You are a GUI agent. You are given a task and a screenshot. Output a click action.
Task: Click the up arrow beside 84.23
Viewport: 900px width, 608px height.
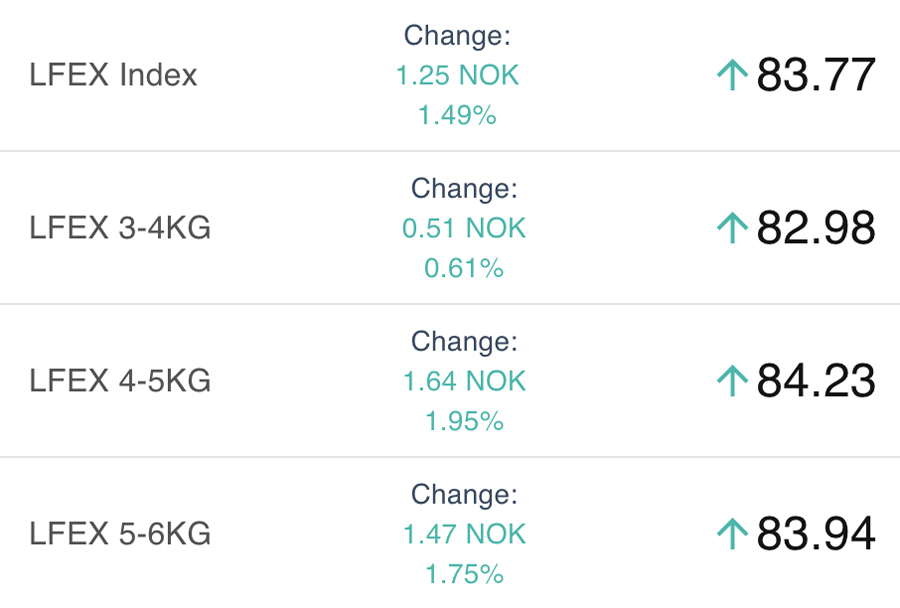coord(733,381)
